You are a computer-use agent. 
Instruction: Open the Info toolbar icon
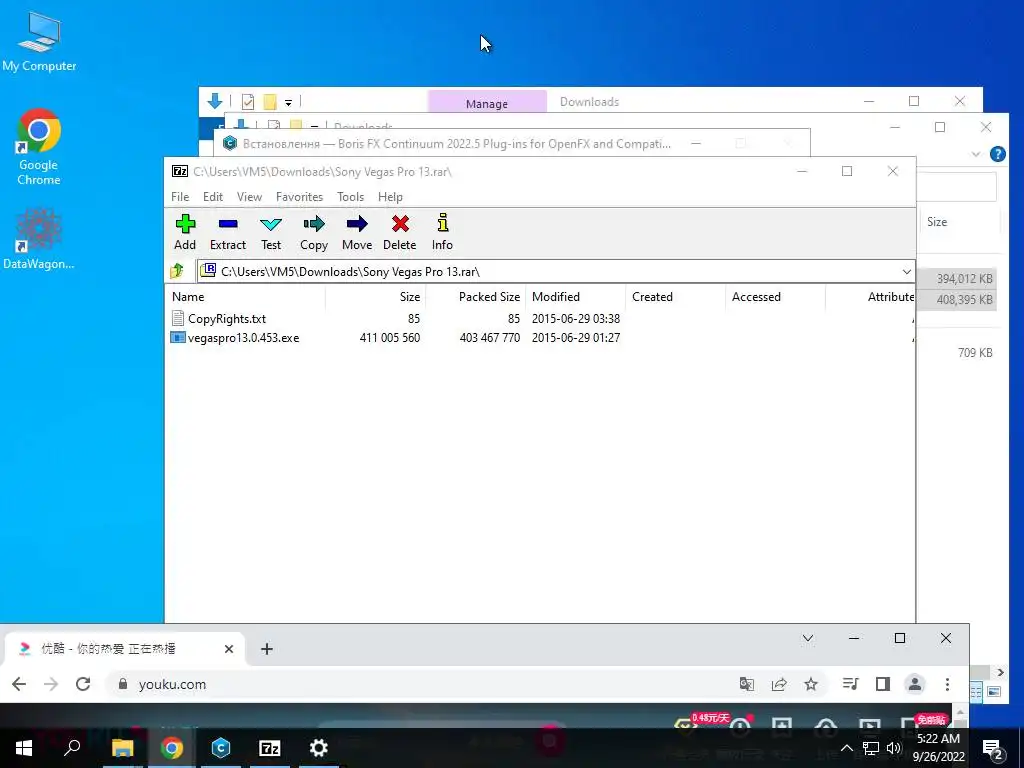point(442,232)
